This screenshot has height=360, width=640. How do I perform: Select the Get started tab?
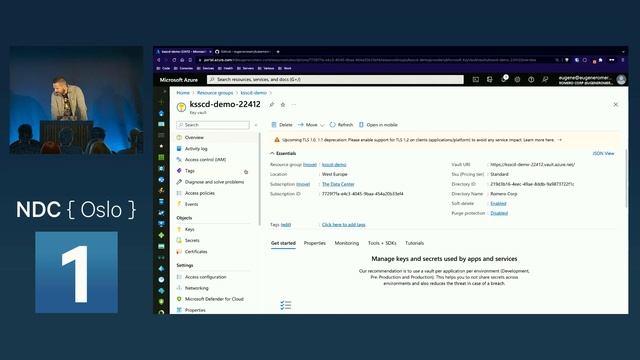pyautogui.click(x=283, y=243)
